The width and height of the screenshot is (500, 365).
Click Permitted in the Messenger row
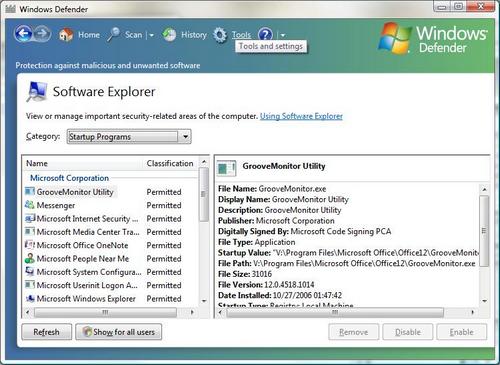(164, 205)
